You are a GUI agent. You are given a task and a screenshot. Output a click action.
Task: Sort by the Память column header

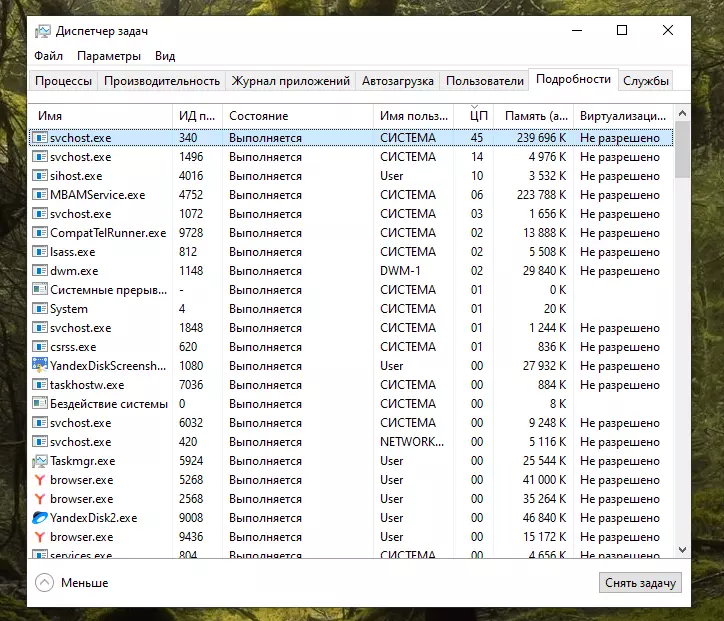pyautogui.click(x=534, y=115)
